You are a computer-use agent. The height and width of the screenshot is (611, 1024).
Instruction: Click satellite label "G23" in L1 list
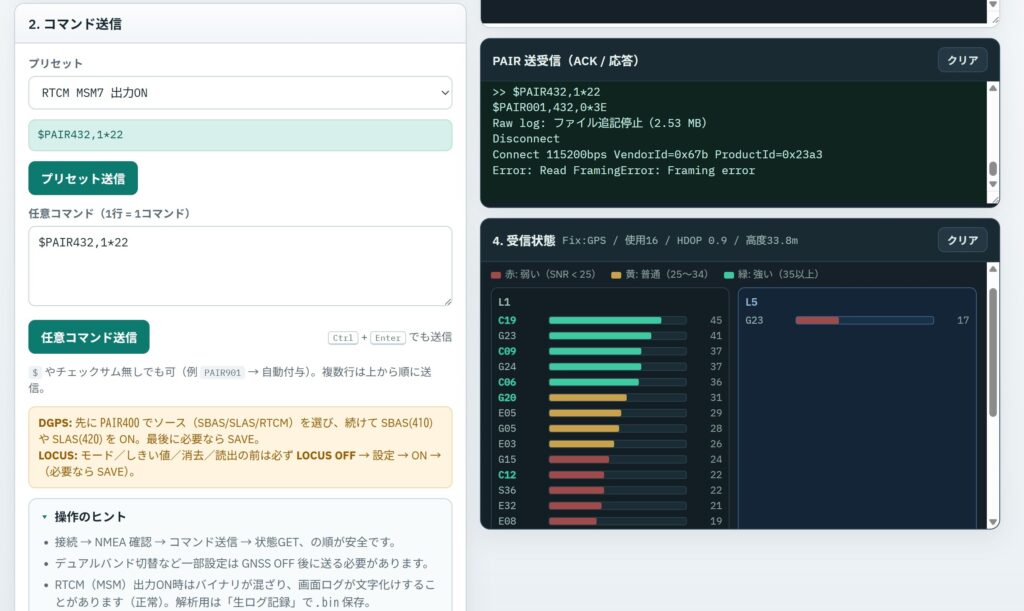coord(507,336)
